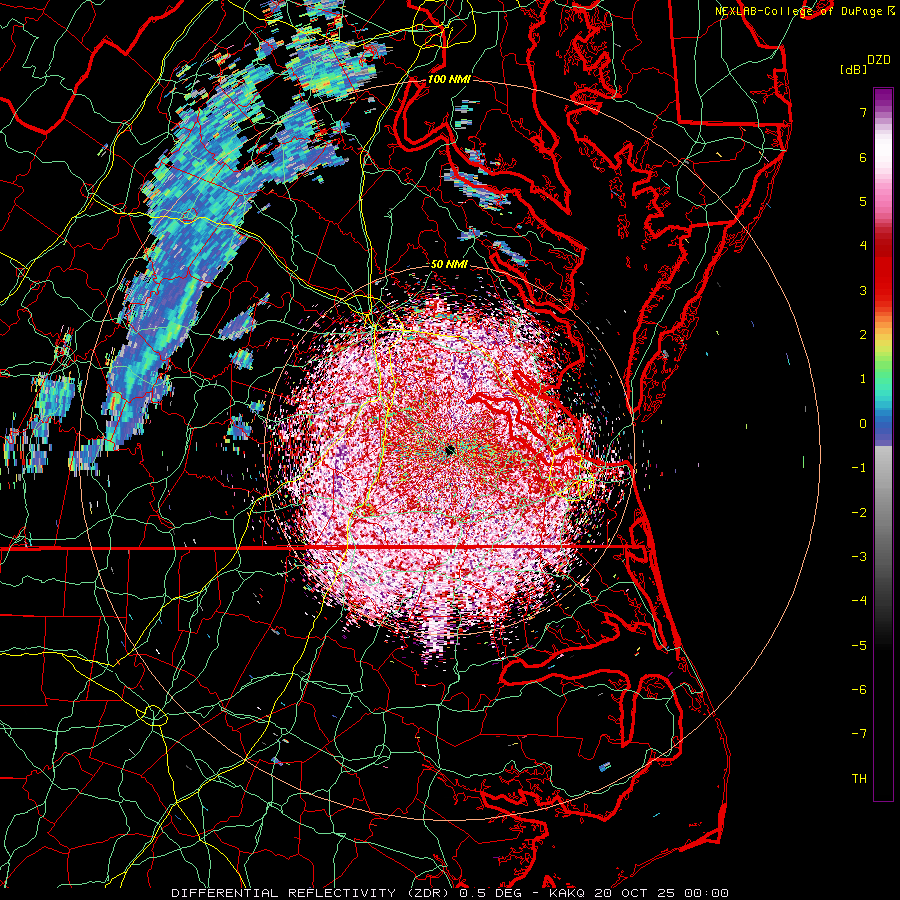Click the positive 2 scale value
The width and height of the screenshot is (900, 900).
click(x=863, y=335)
